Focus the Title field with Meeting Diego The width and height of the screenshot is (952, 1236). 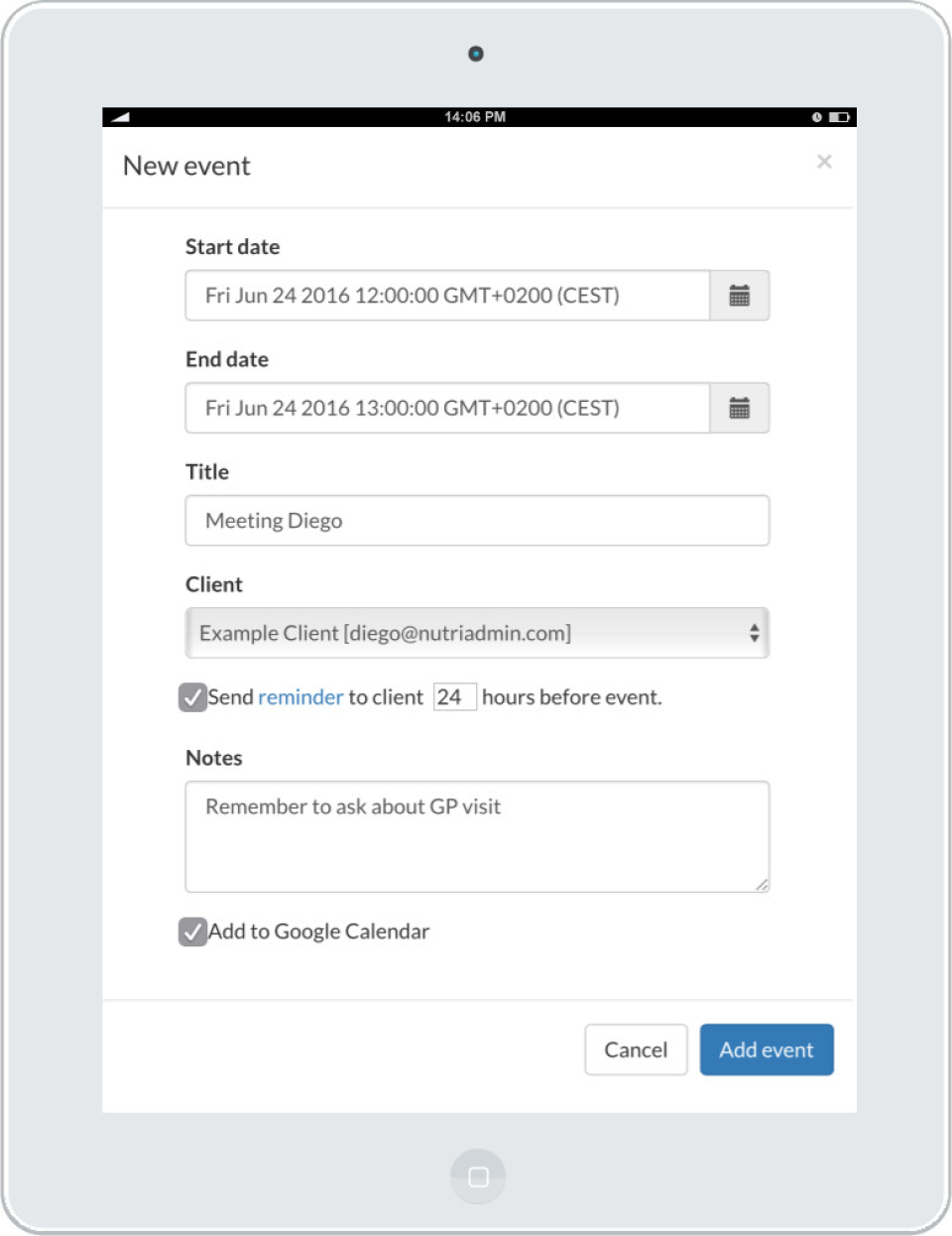[477, 521]
